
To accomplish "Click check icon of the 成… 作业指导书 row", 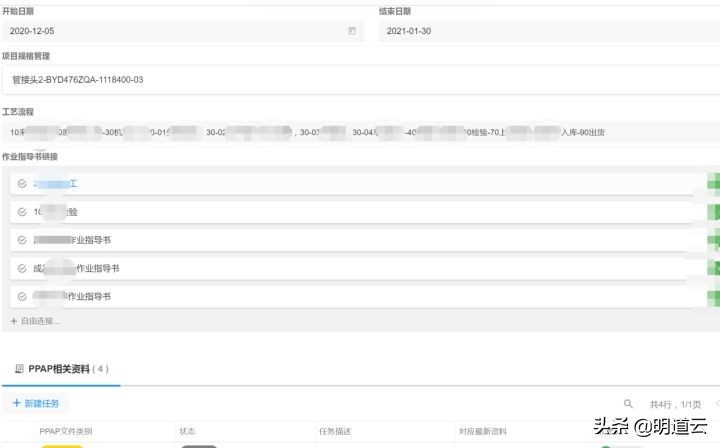I will click(22, 269).
